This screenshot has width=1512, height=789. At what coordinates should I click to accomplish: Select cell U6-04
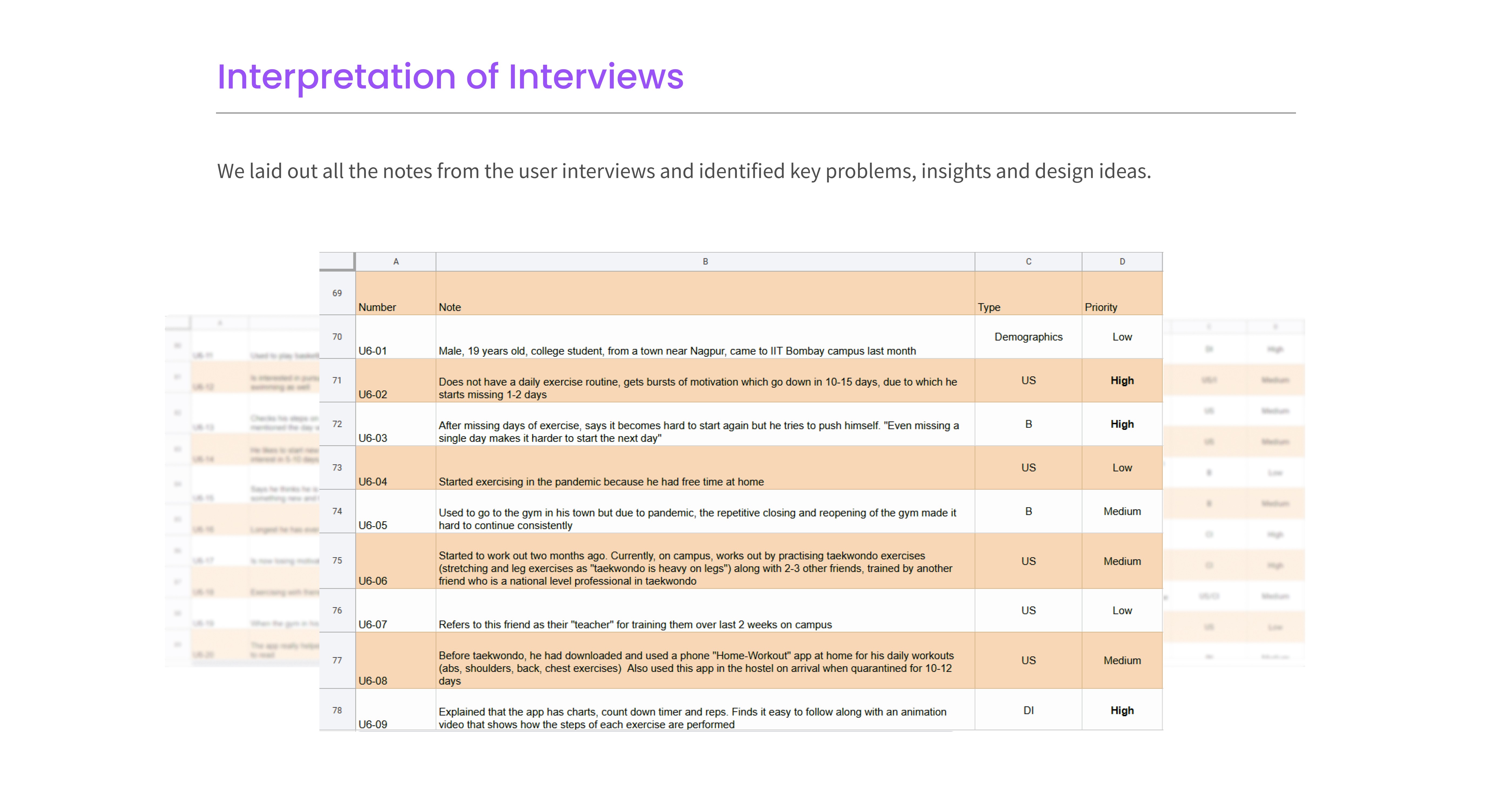396,468
